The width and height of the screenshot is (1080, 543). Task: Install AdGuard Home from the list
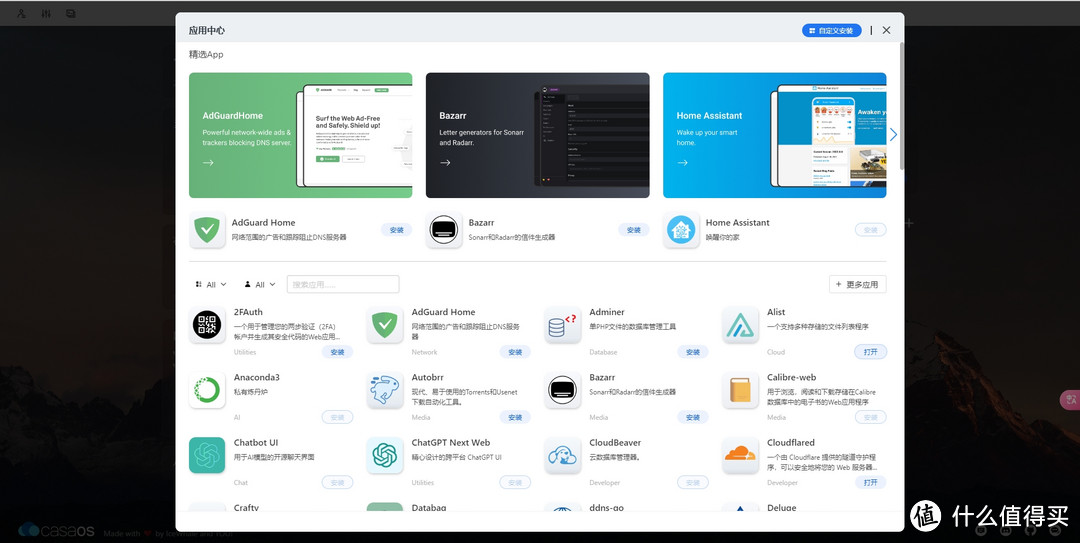(515, 352)
